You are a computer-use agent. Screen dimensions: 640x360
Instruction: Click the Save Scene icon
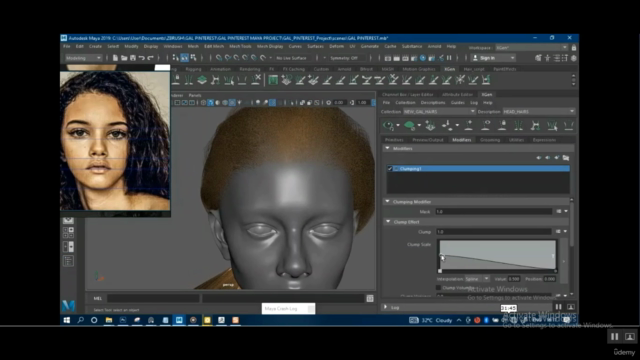point(133,58)
